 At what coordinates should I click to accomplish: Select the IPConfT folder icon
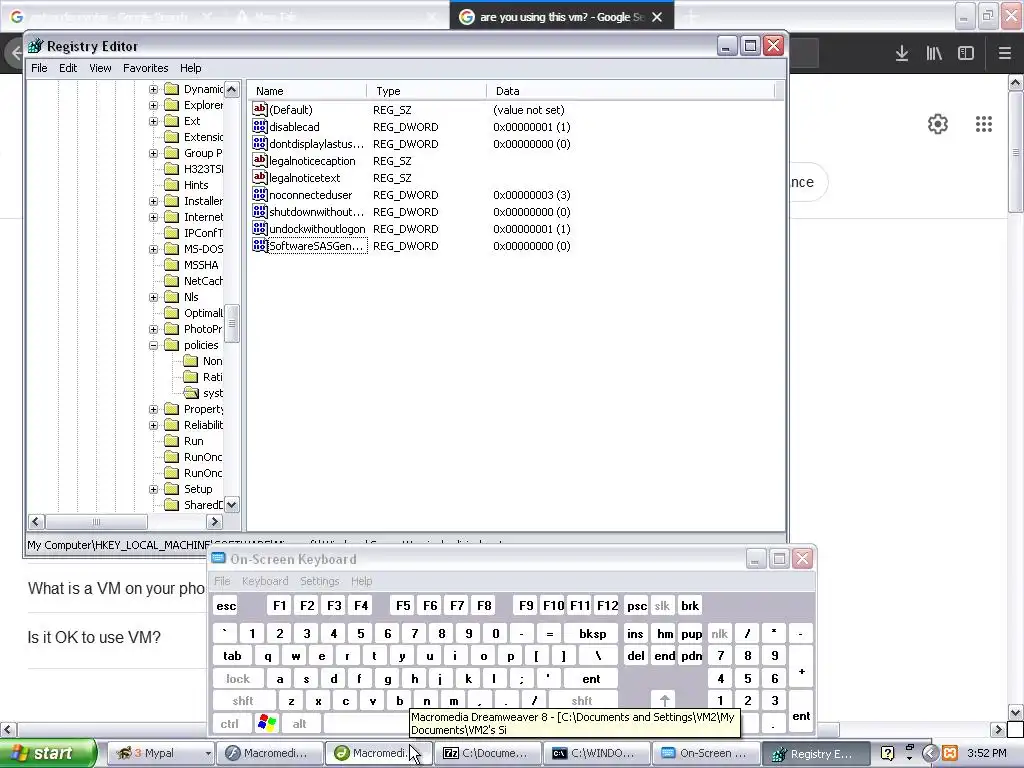172,233
